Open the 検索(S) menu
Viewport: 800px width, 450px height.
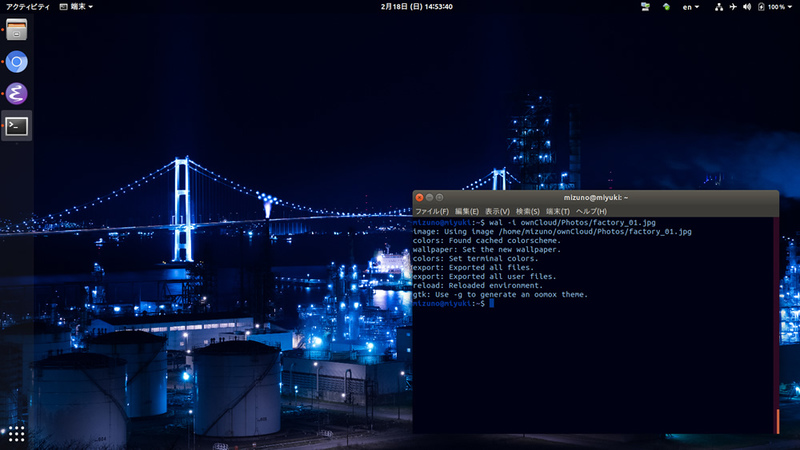tap(528, 211)
